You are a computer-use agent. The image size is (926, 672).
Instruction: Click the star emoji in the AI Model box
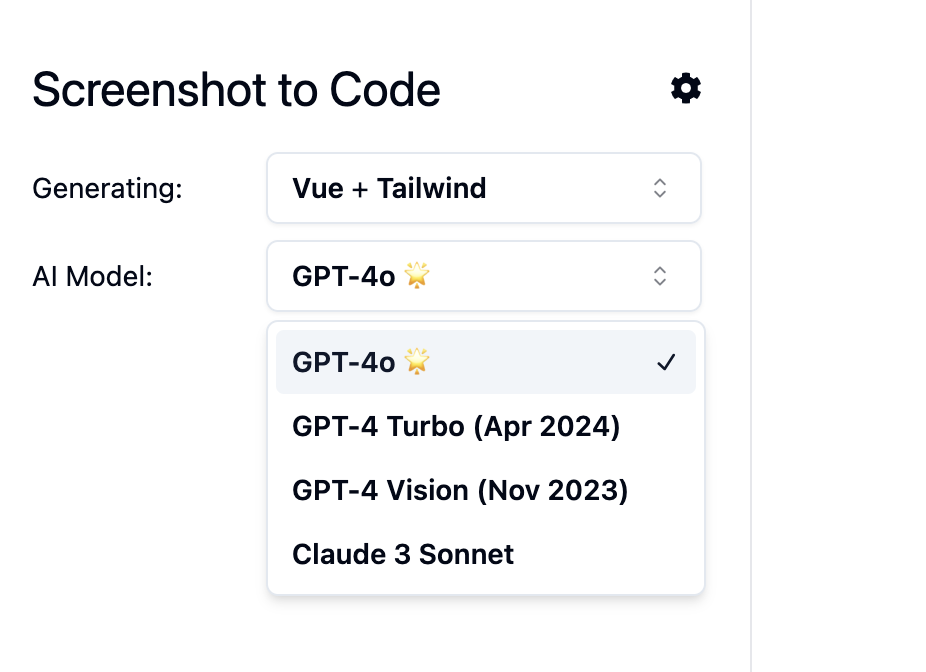coord(417,275)
